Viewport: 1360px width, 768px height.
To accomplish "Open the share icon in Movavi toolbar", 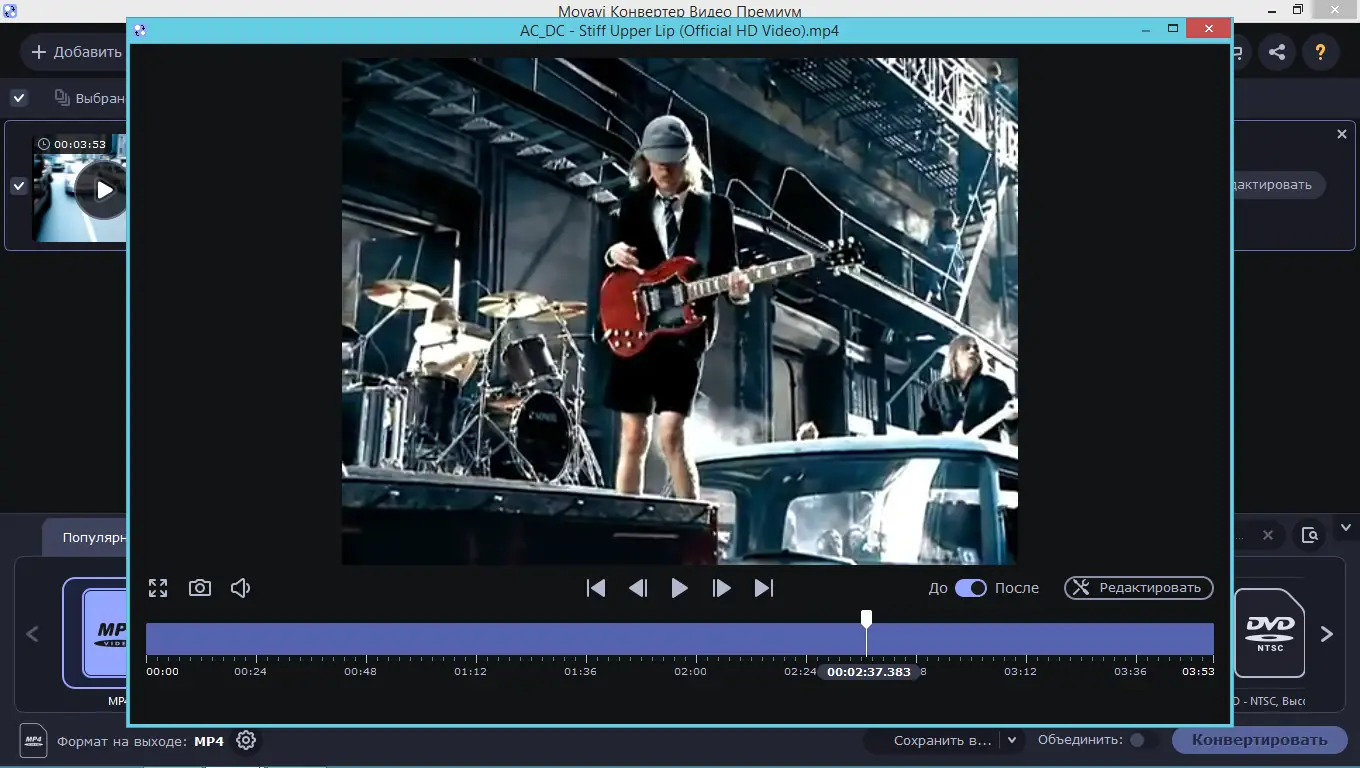I will click(x=1277, y=52).
